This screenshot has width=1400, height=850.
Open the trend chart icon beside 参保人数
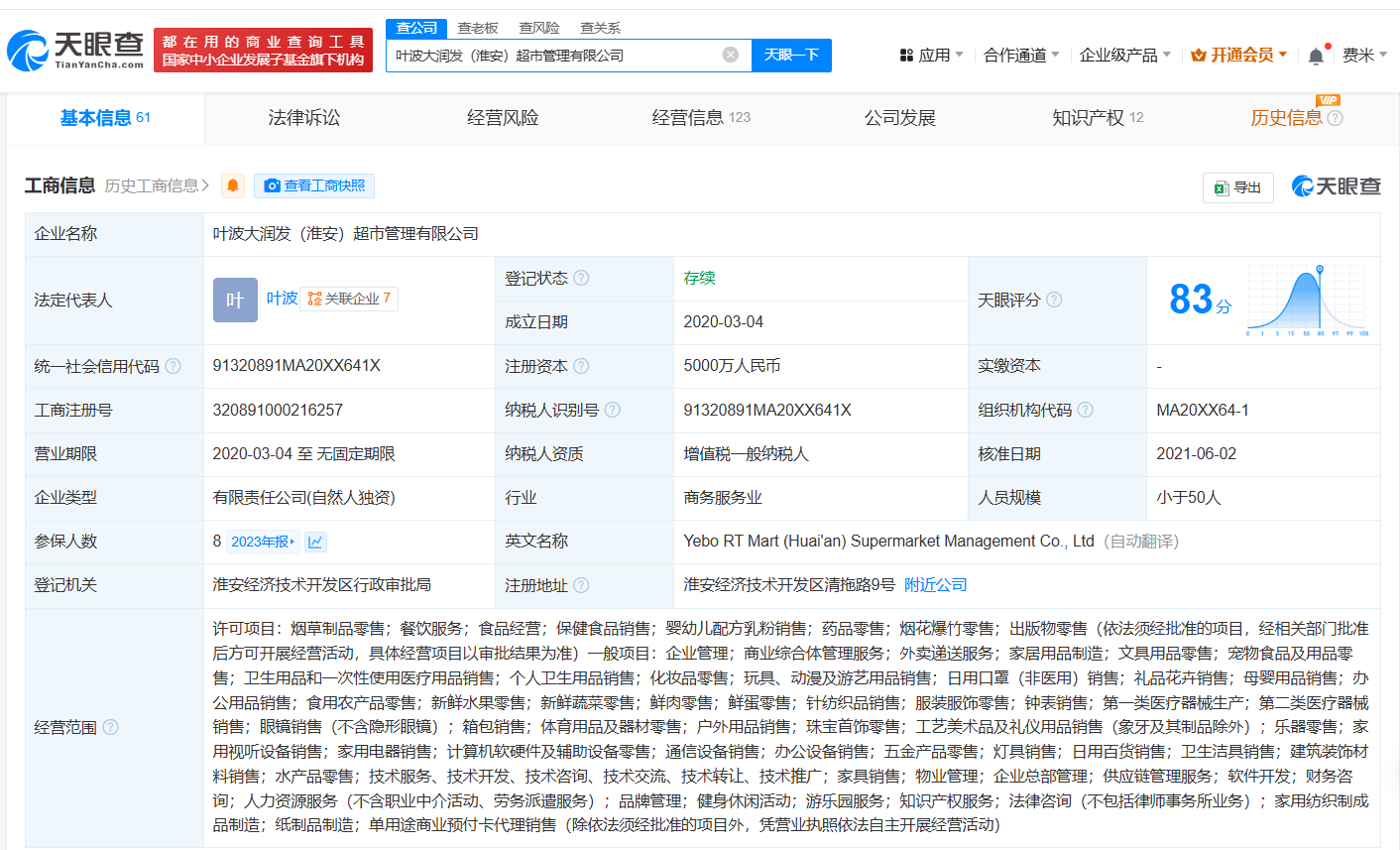point(315,542)
